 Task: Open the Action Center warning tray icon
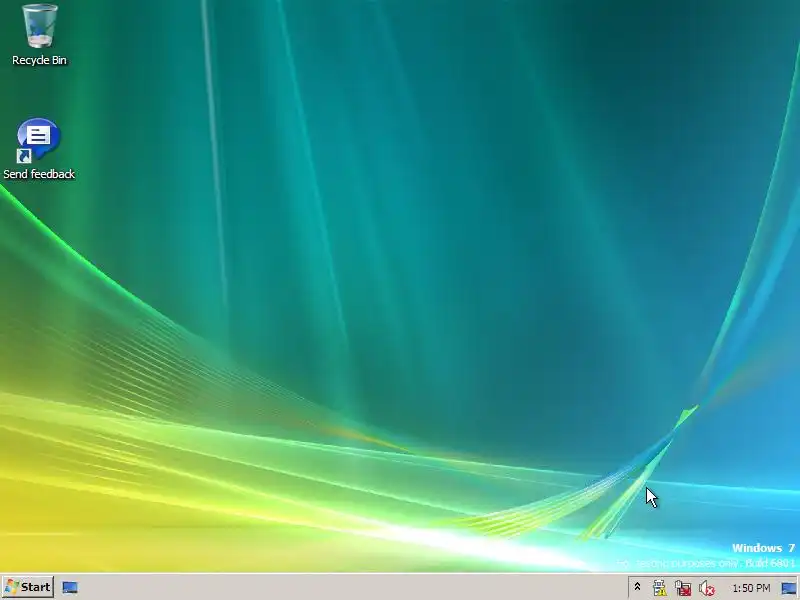click(659, 588)
